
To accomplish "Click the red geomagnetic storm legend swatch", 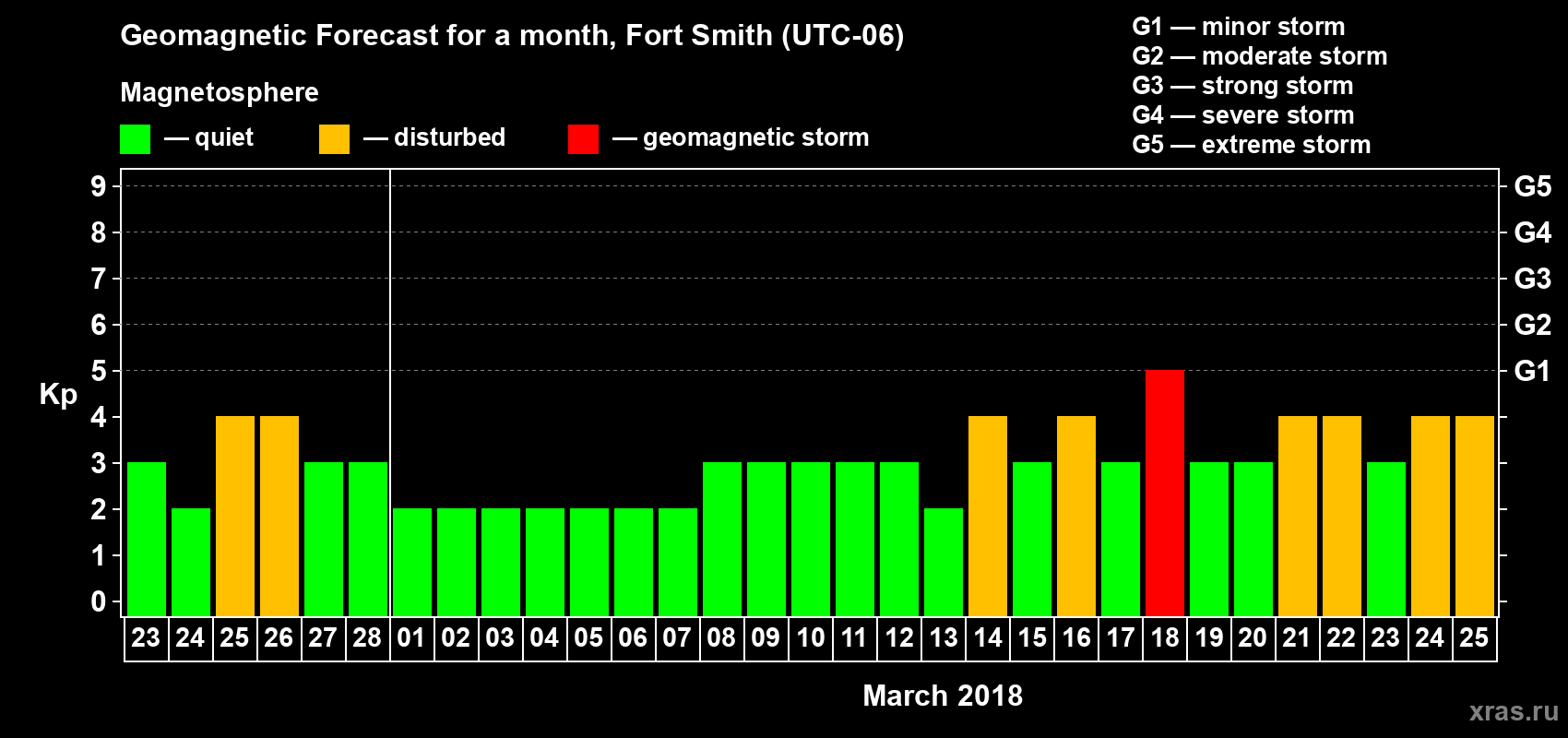I will pos(584,139).
